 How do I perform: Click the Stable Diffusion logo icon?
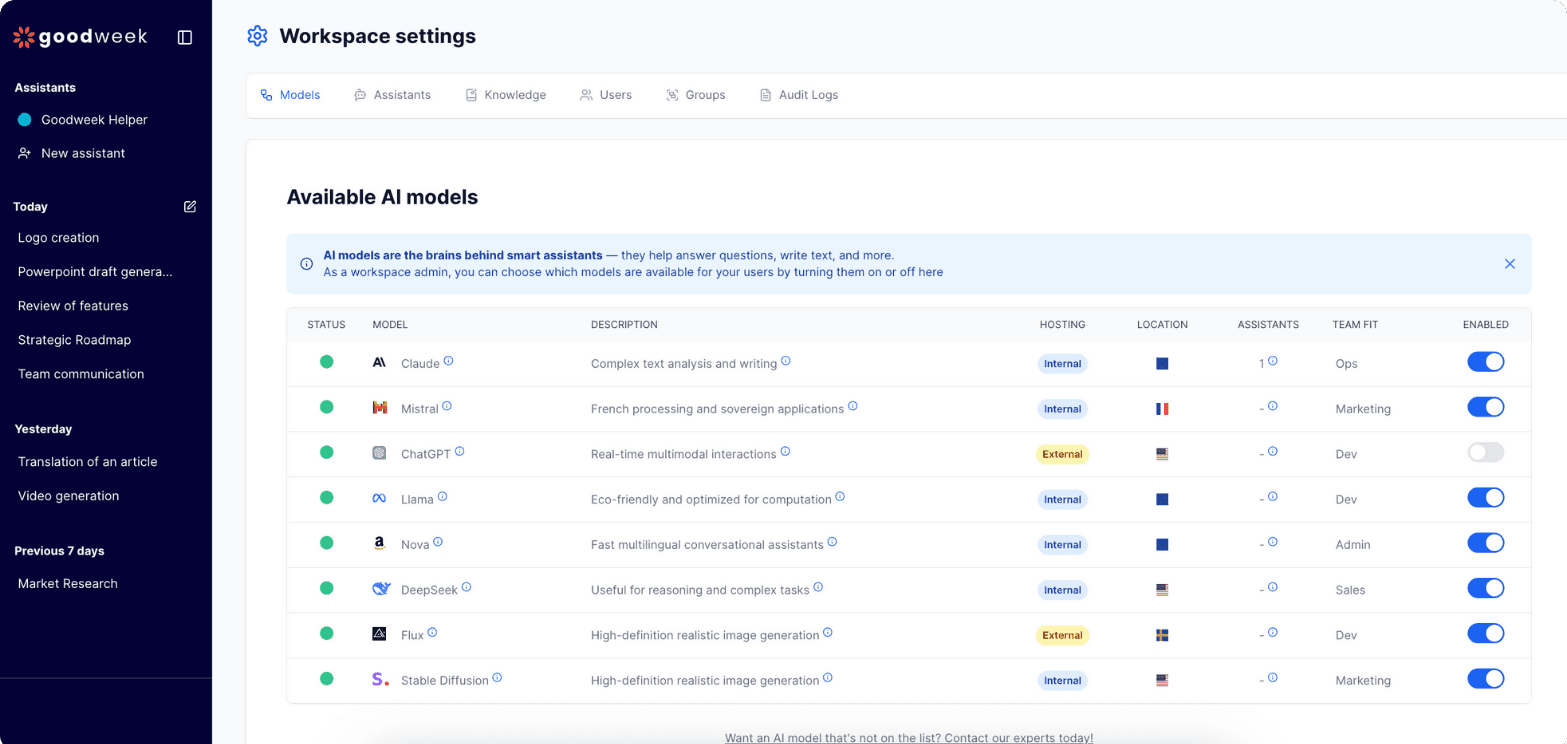(x=380, y=680)
